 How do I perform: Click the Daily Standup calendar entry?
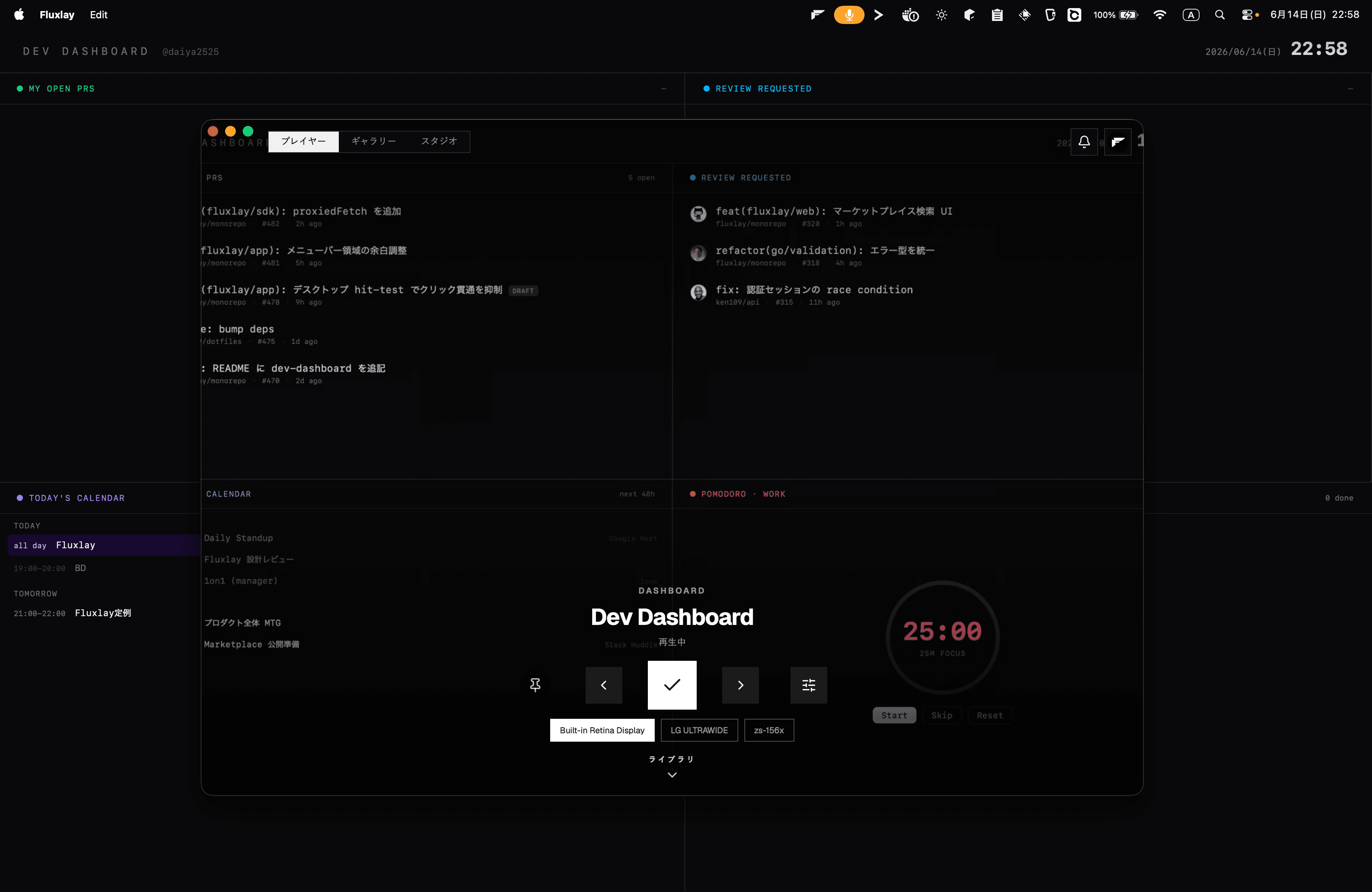pos(238,538)
